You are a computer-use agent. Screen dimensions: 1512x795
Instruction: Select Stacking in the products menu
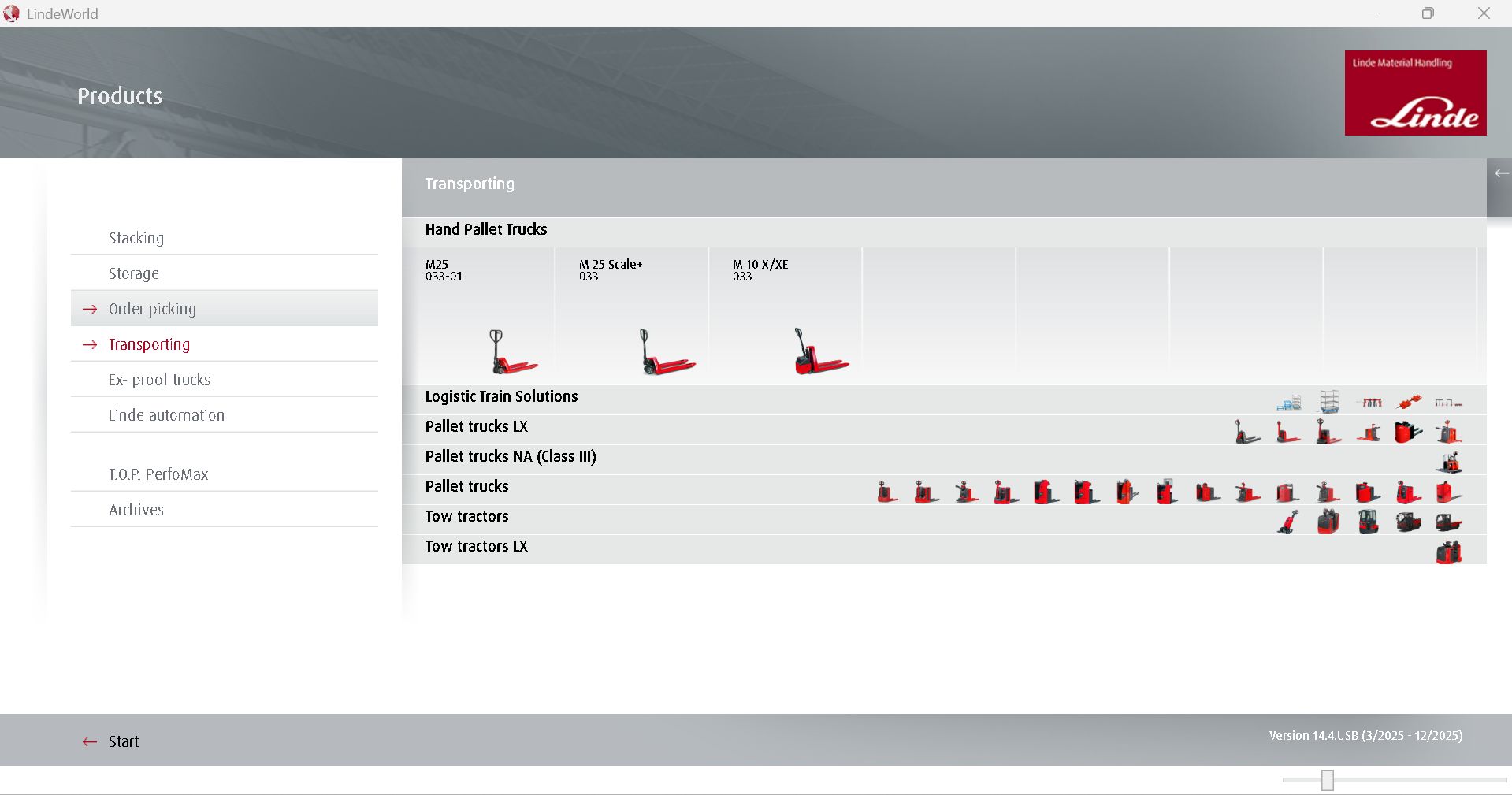pyautogui.click(x=225, y=238)
